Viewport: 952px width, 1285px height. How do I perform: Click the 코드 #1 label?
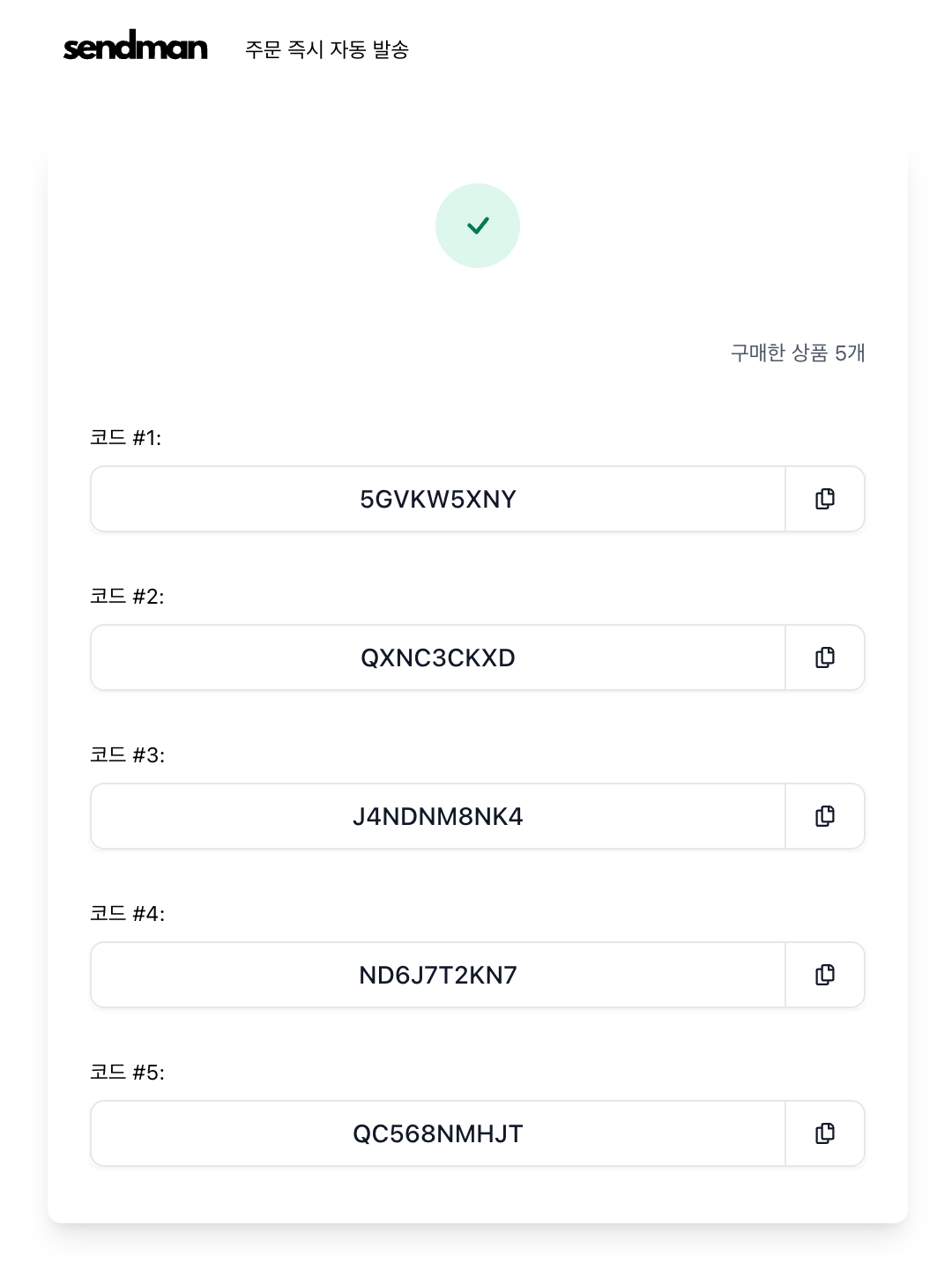[126, 438]
